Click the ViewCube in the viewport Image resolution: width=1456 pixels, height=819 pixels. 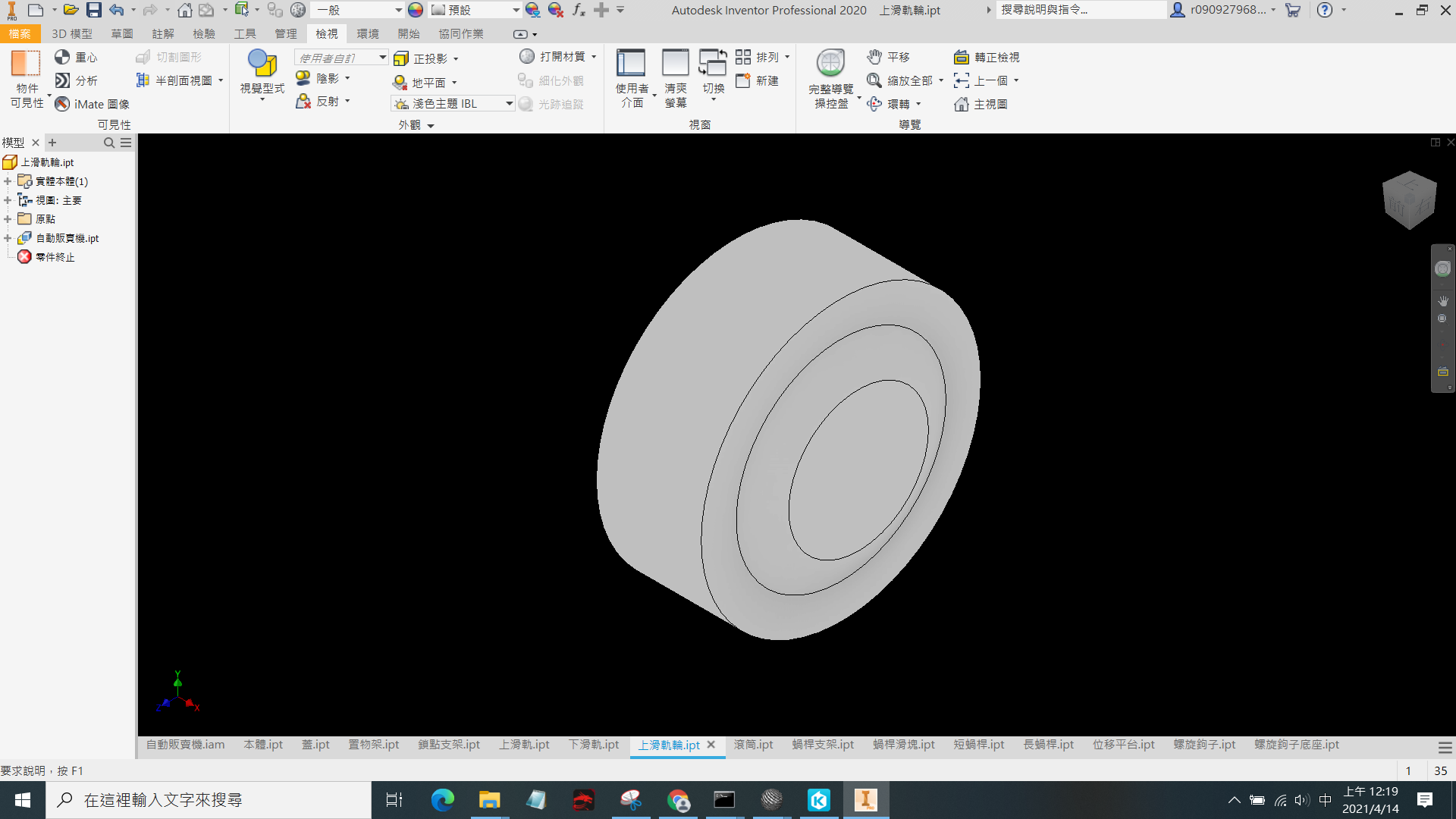click(1409, 199)
